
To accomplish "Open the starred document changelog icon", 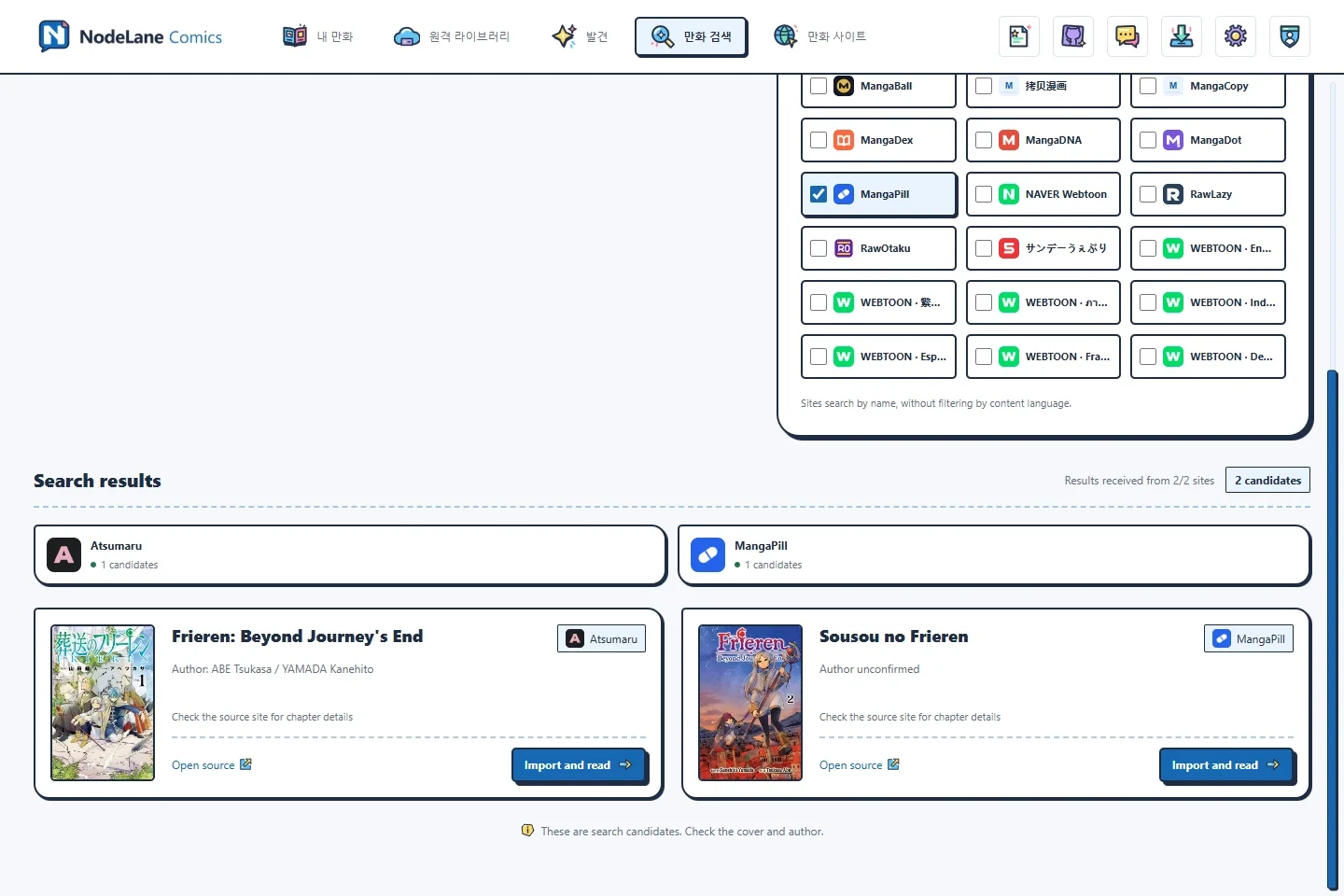I will [1019, 36].
